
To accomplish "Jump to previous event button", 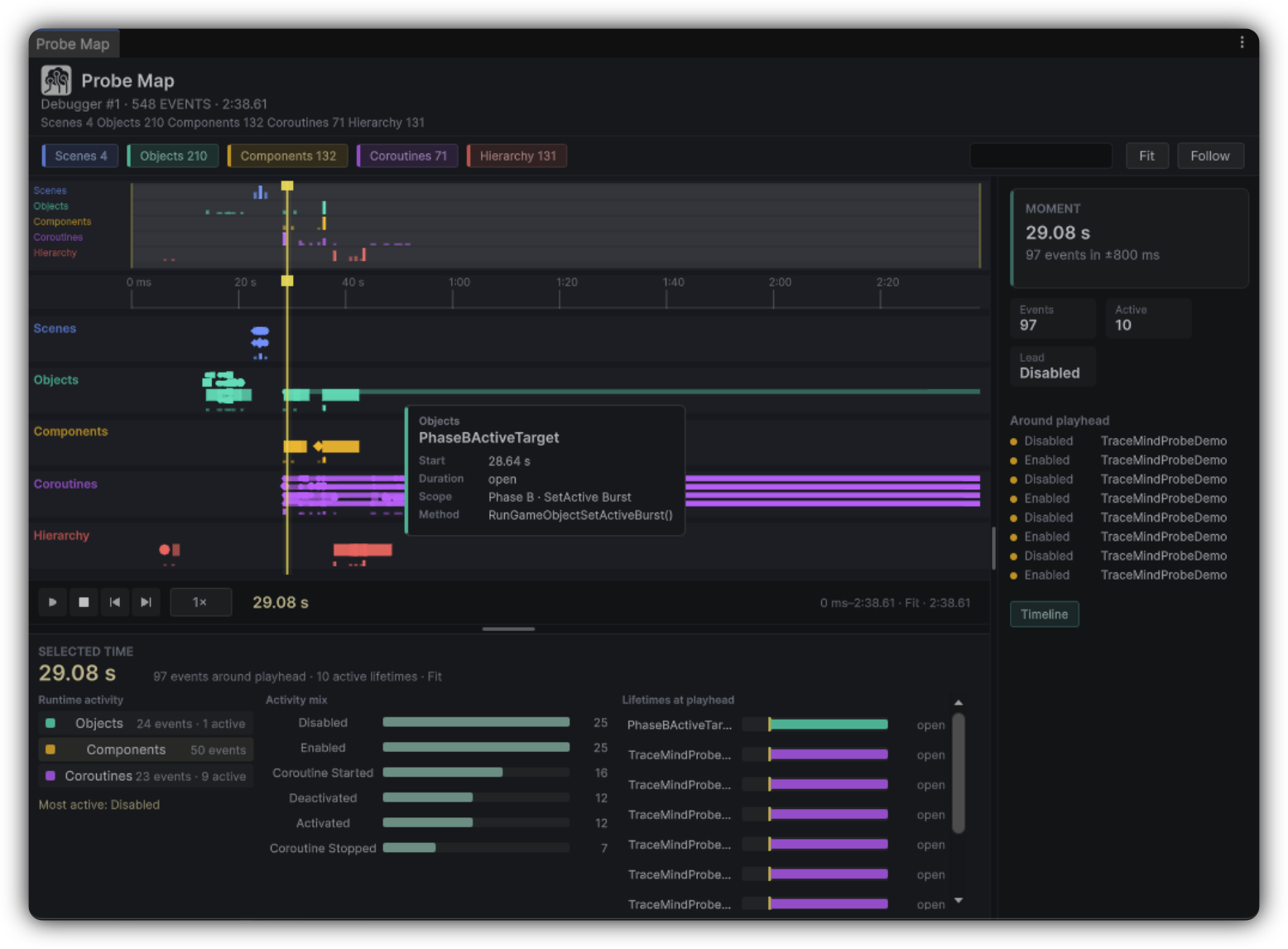I will pyautogui.click(x=115, y=602).
